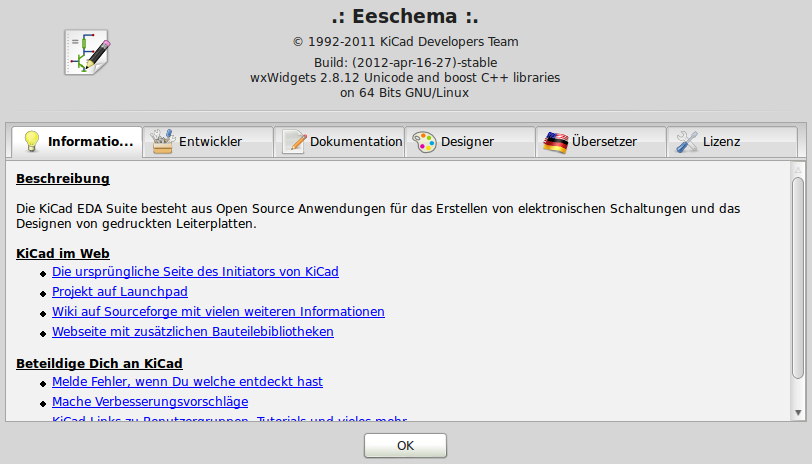Viewport: 812px width, 464px height.
Task: Click the 'KiCad im Web' heading
Action: (x=63, y=254)
